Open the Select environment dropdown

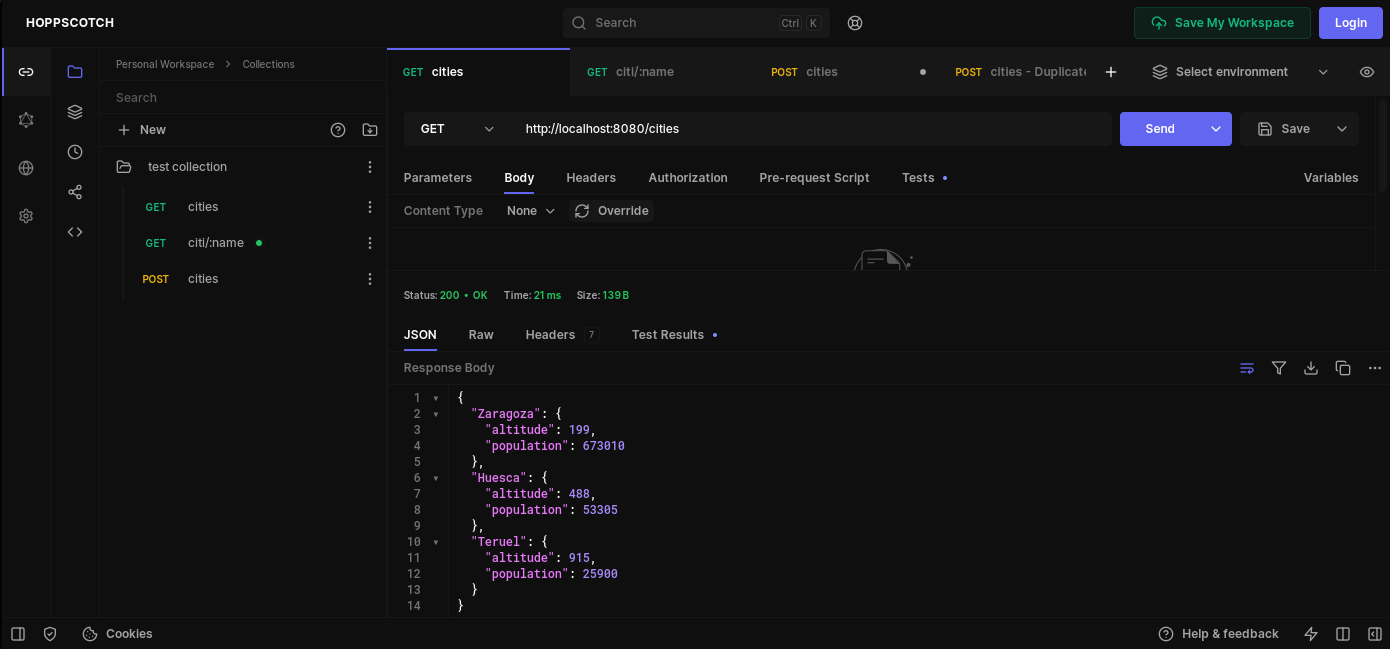[1240, 72]
